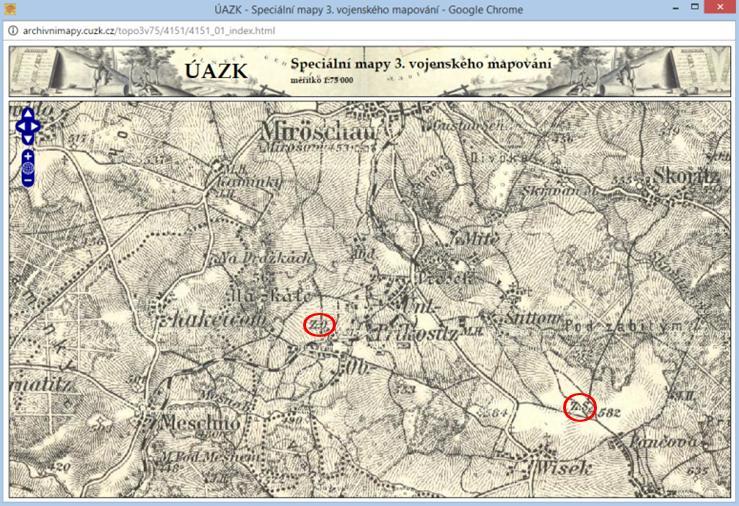The image size is (739, 506).
Task: View site information icon in address bar
Action: click(13, 31)
